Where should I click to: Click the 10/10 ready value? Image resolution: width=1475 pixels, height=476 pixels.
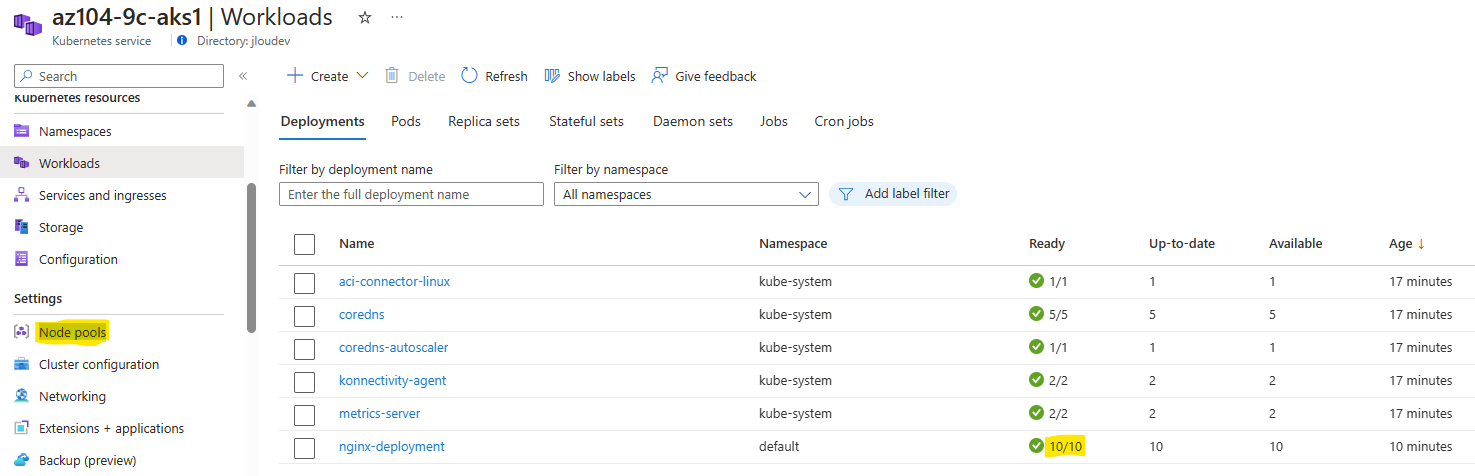pyautogui.click(x=1065, y=446)
